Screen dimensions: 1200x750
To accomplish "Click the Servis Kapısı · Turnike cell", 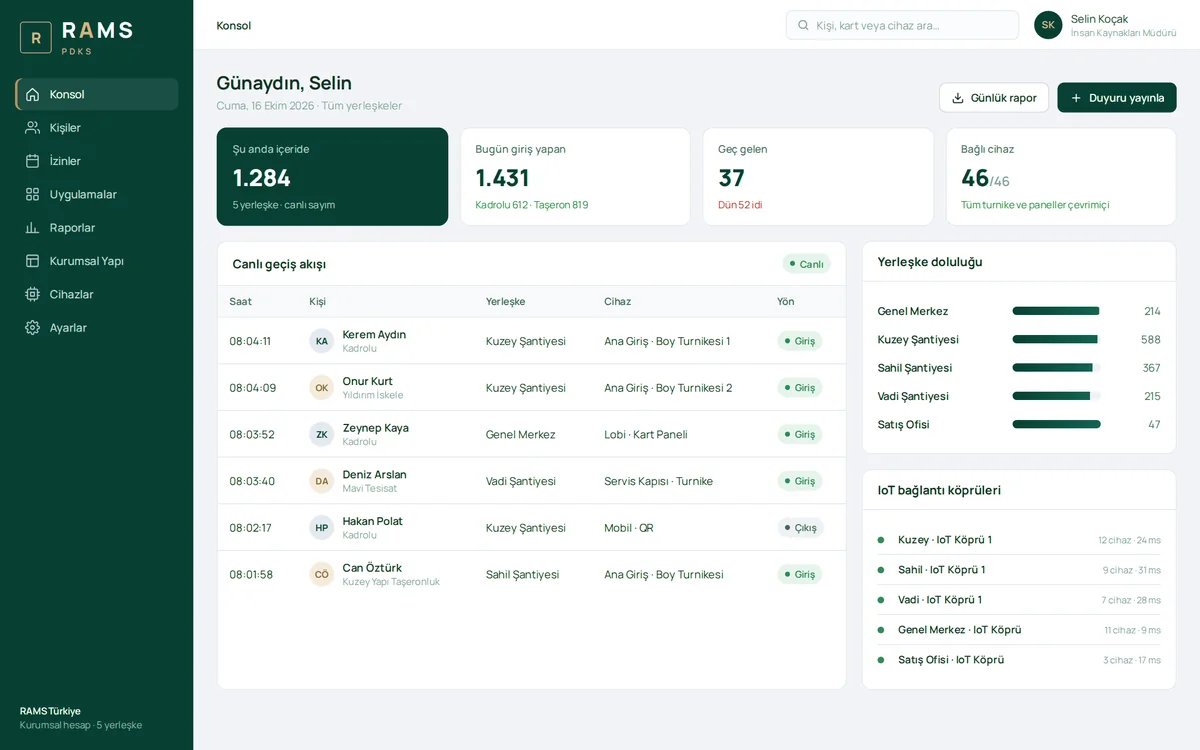I will (x=658, y=481).
